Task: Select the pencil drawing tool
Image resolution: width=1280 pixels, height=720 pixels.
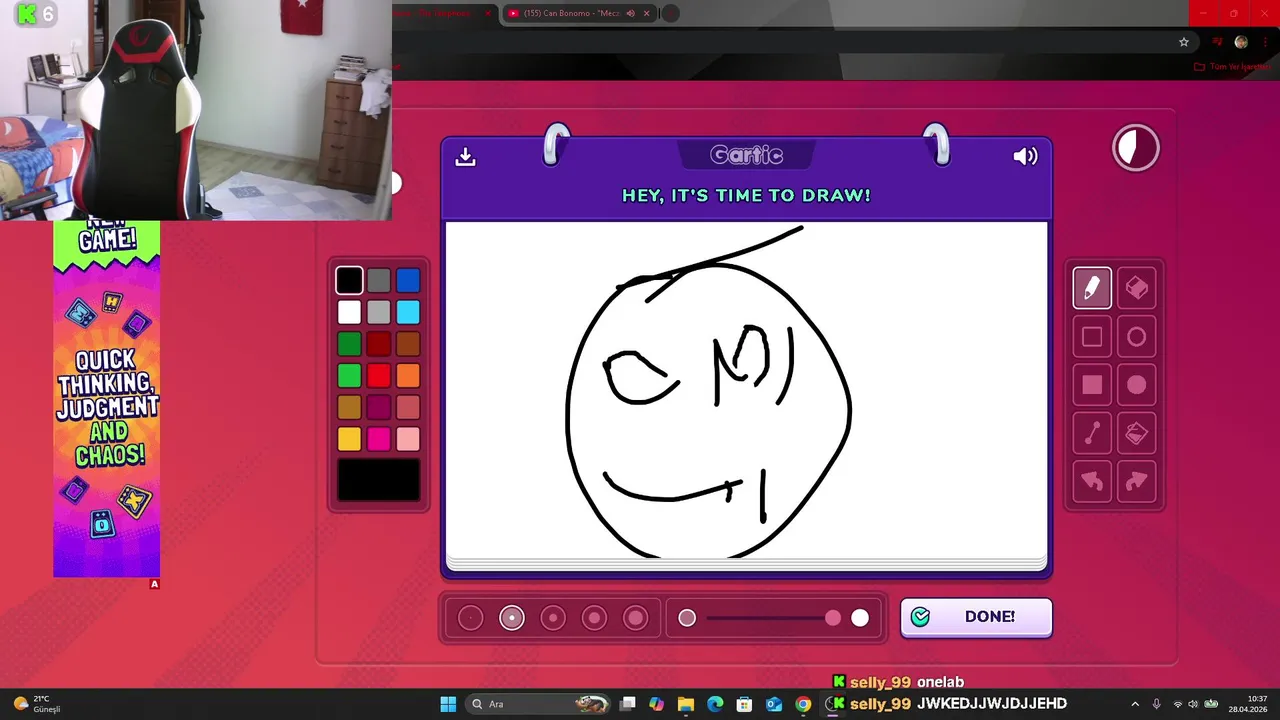Action: pyautogui.click(x=1092, y=288)
